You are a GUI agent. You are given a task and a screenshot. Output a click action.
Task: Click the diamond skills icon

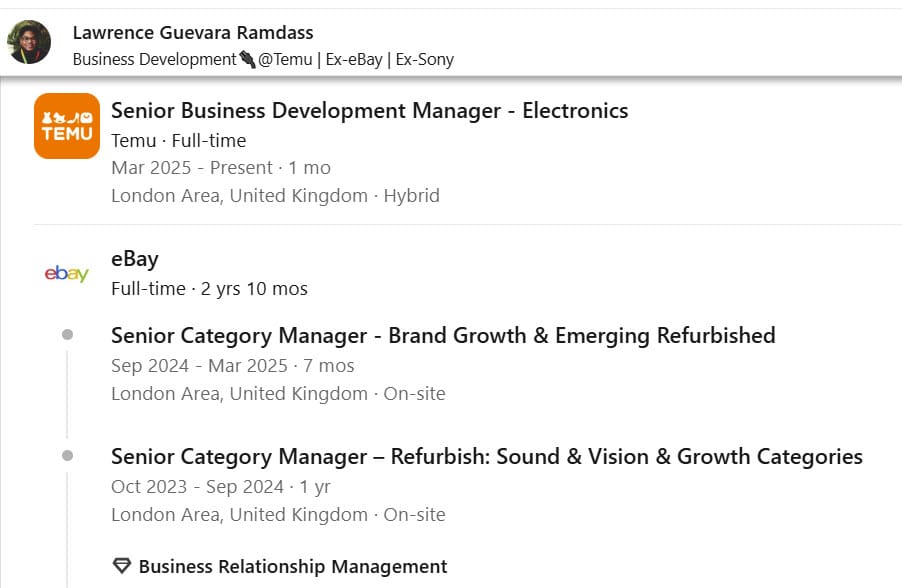pos(122,567)
